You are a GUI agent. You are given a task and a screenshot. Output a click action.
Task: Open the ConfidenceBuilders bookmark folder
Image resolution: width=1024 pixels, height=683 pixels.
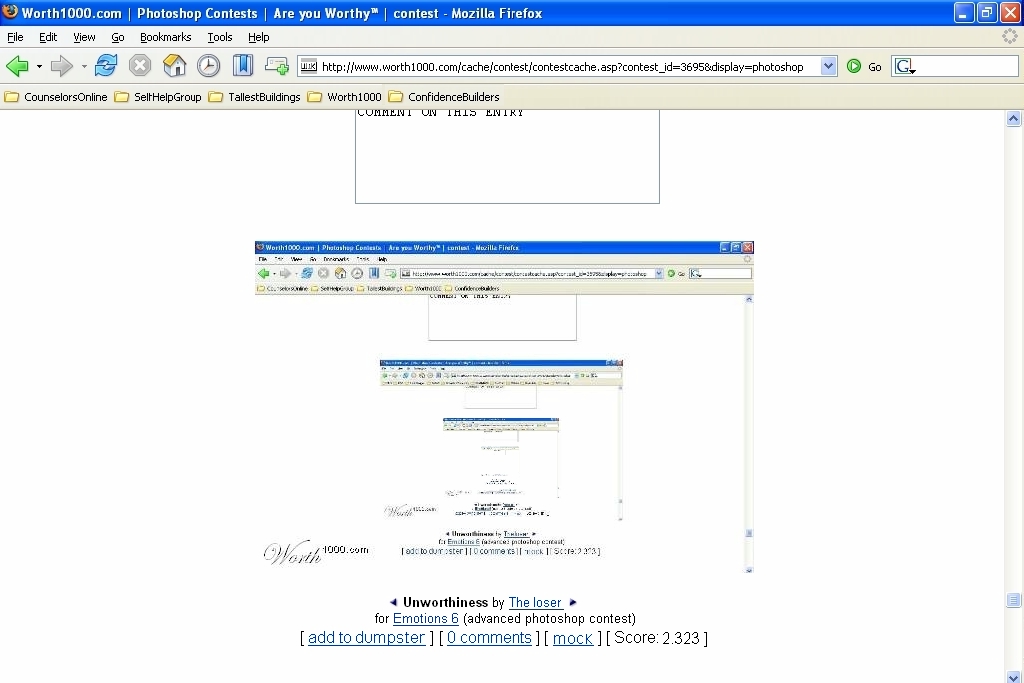pyautogui.click(x=444, y=97)
